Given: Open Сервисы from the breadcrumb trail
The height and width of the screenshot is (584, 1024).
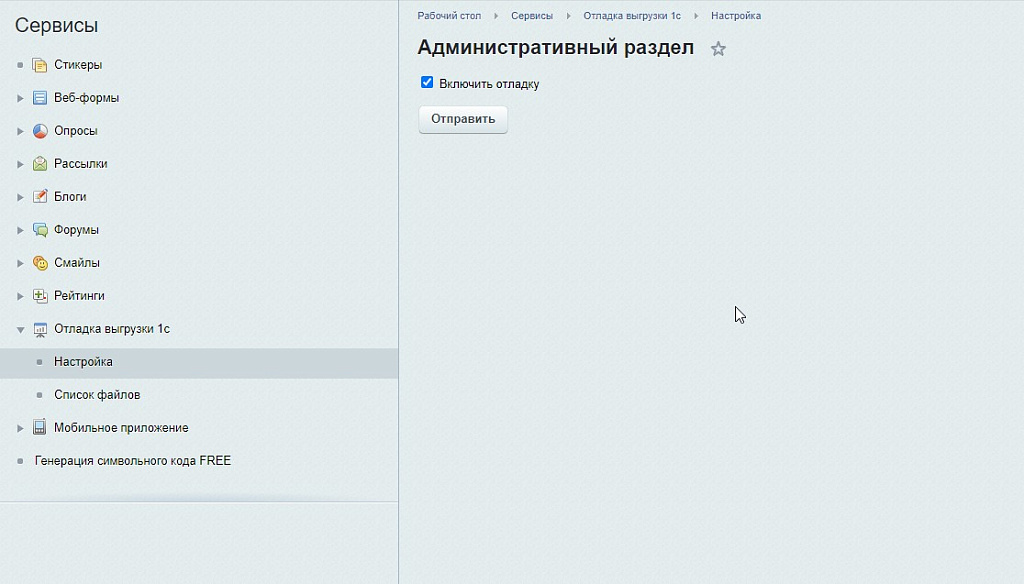Looking at the screenshot, I should pos(531,15).
